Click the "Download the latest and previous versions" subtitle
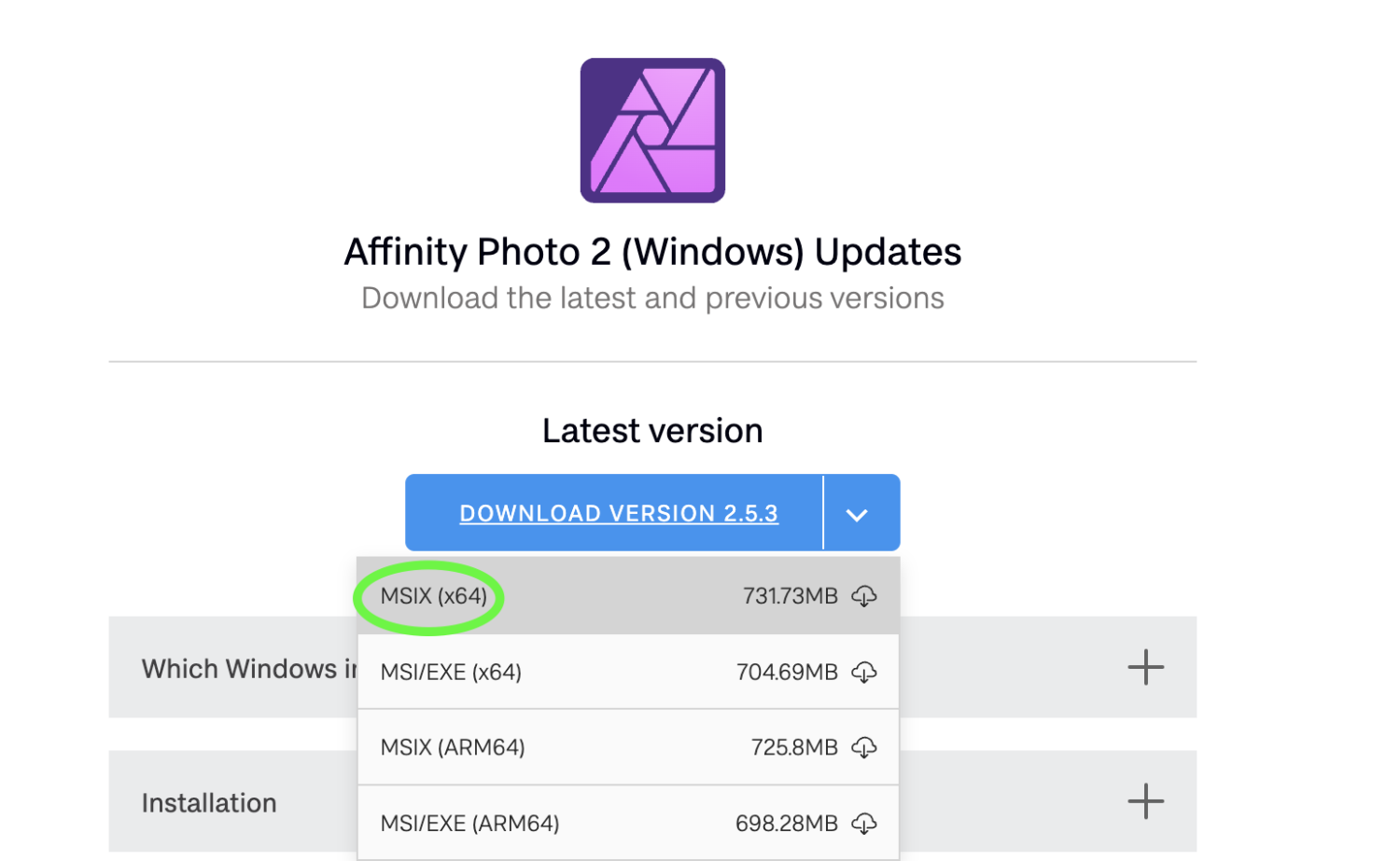The width and height of the screenshot is (1400, 861). 652,299
